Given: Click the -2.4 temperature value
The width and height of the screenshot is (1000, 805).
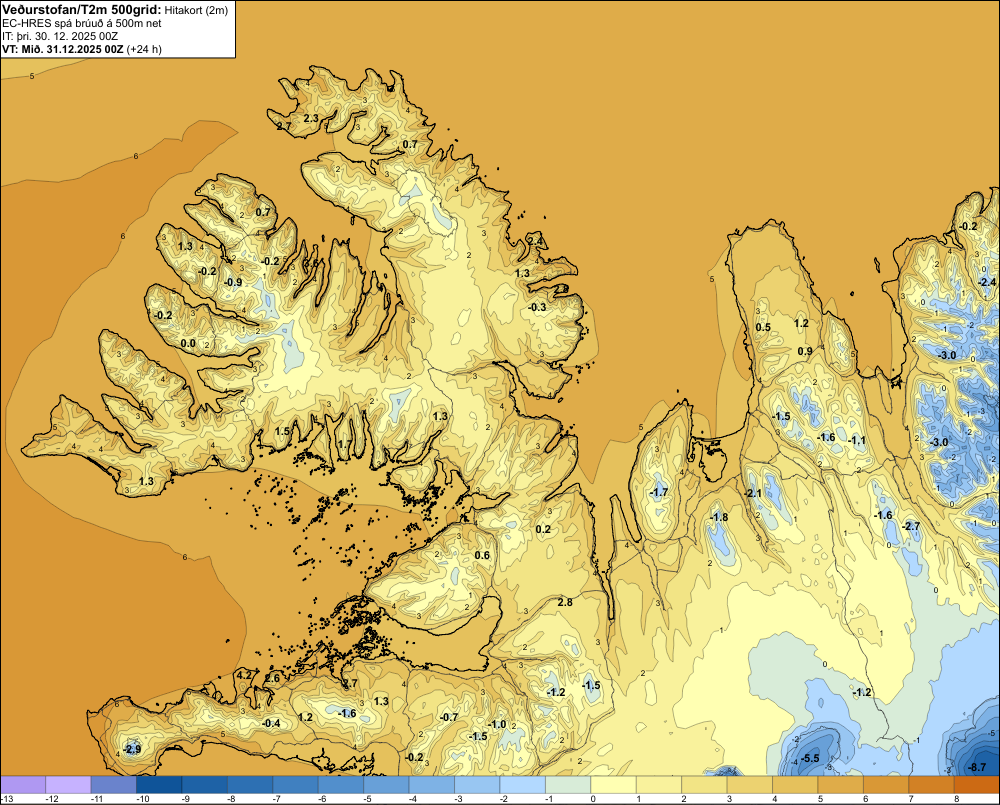Looking at the screenshot, I should pyautogui.click(x=987, y=282).
